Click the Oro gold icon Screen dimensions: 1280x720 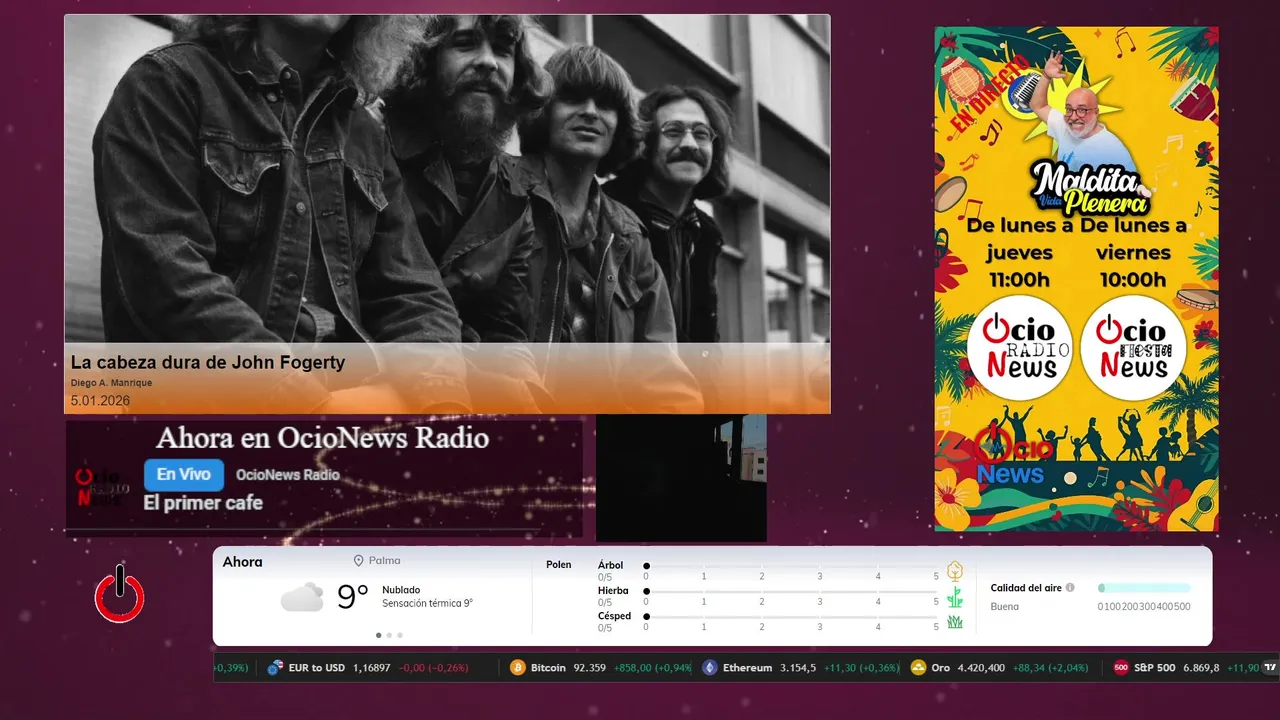coord(918,668)
